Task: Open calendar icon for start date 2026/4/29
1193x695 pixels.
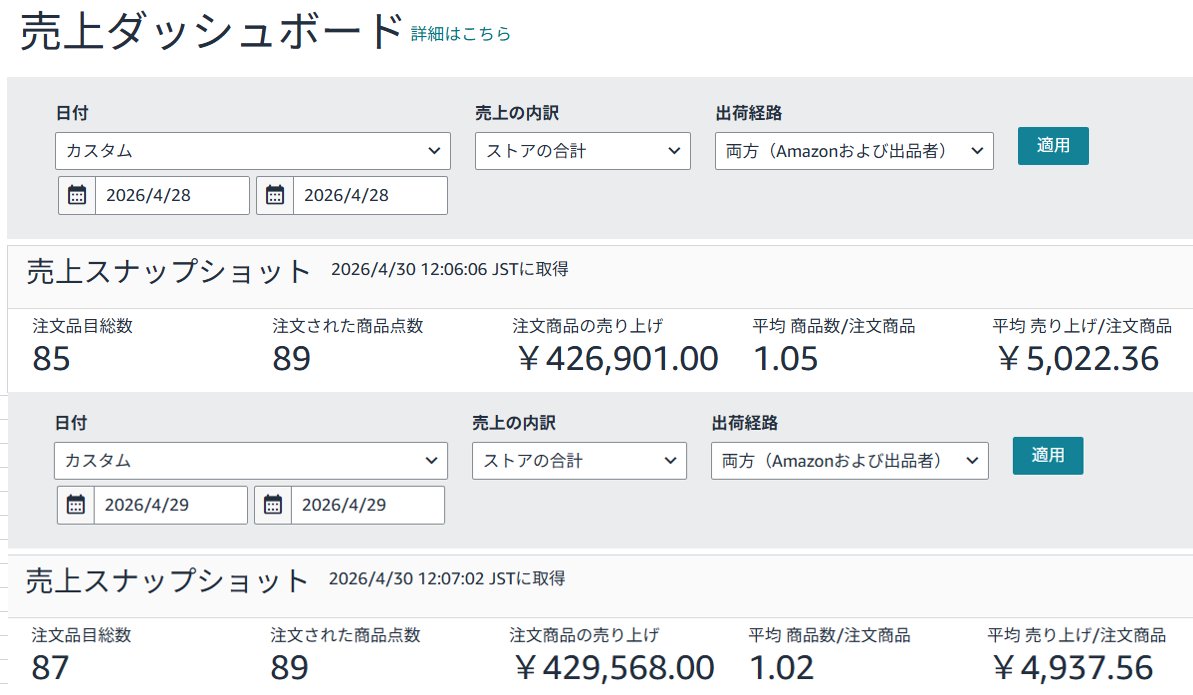Action: click(75, 505)
